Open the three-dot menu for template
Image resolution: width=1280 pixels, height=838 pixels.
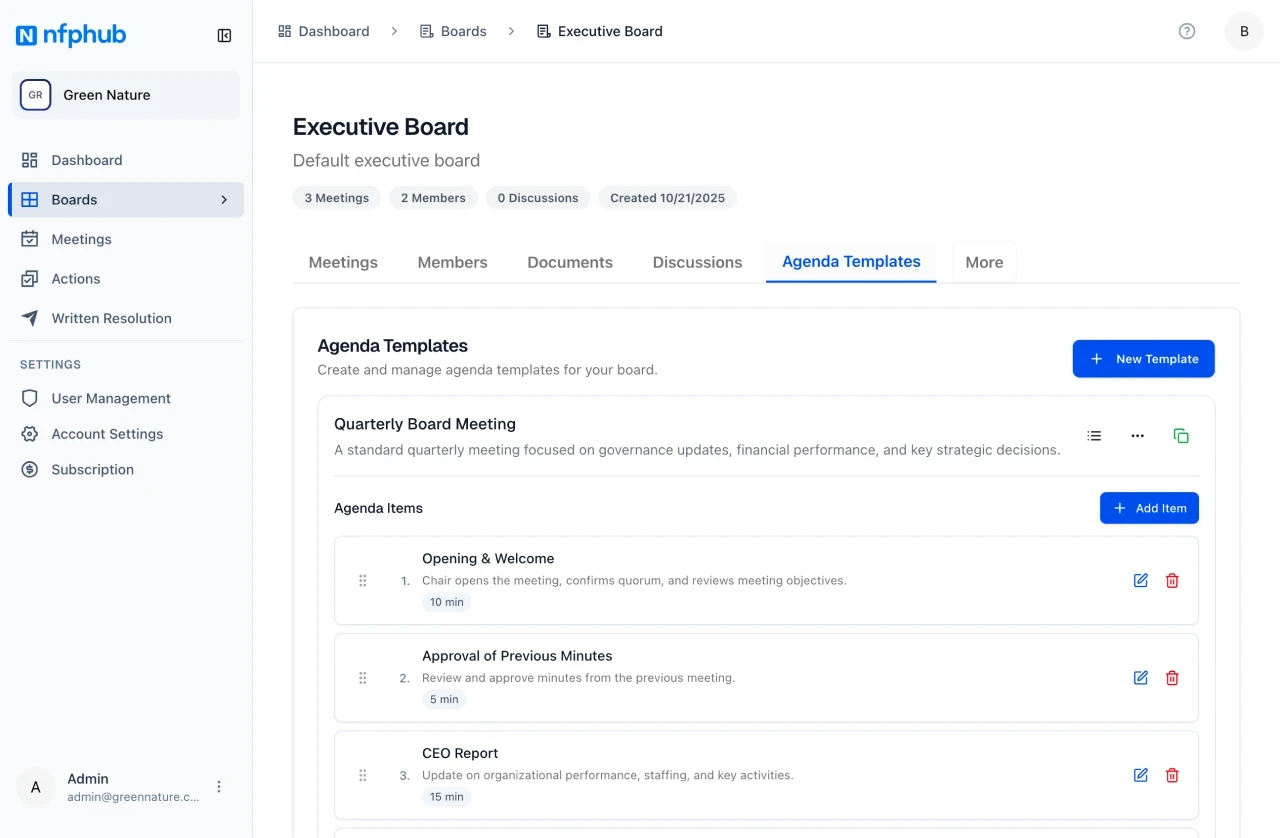pyautogui.click(x=1137, y=436)
